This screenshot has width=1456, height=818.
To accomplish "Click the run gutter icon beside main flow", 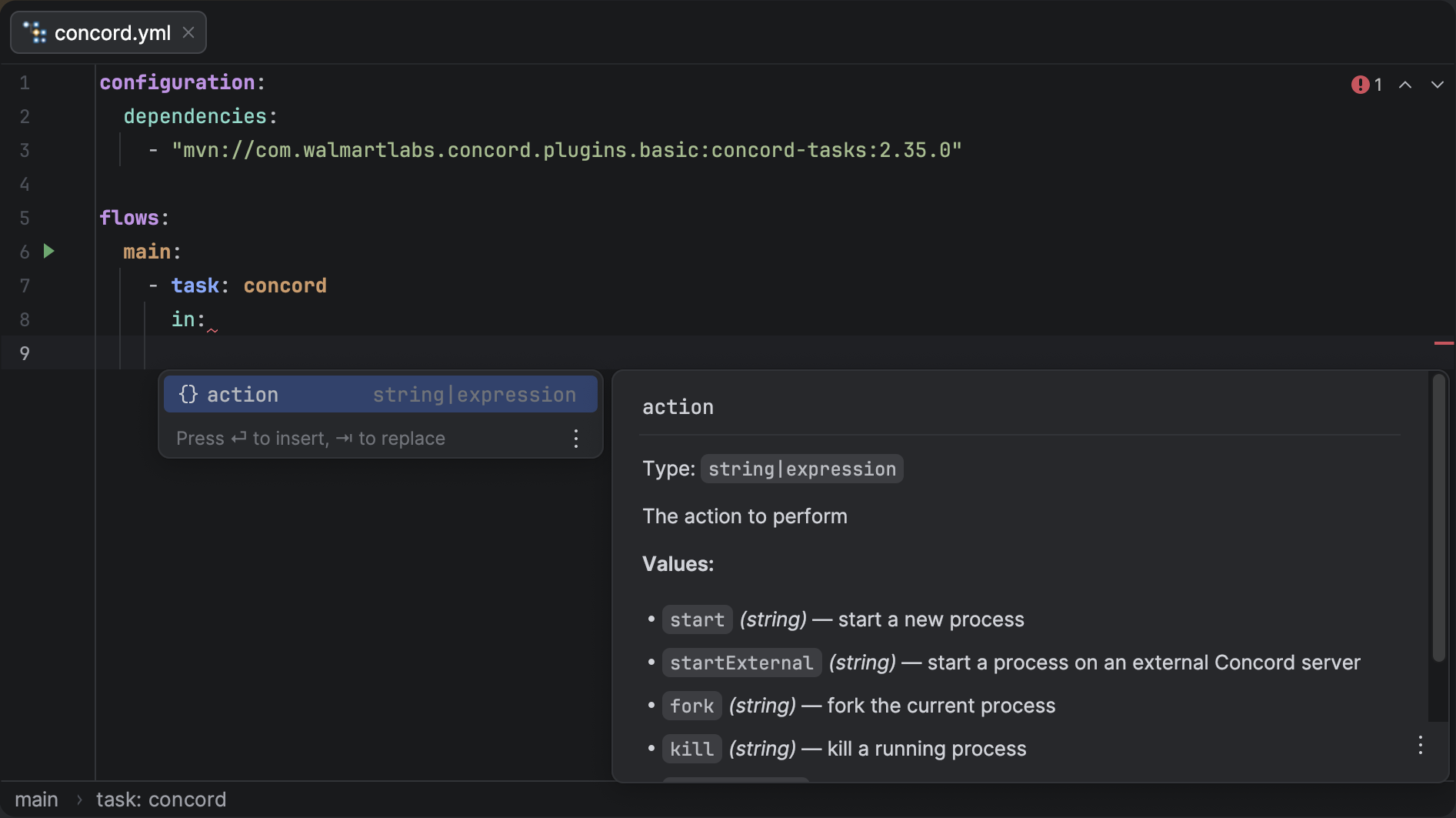I will point(49,251).
